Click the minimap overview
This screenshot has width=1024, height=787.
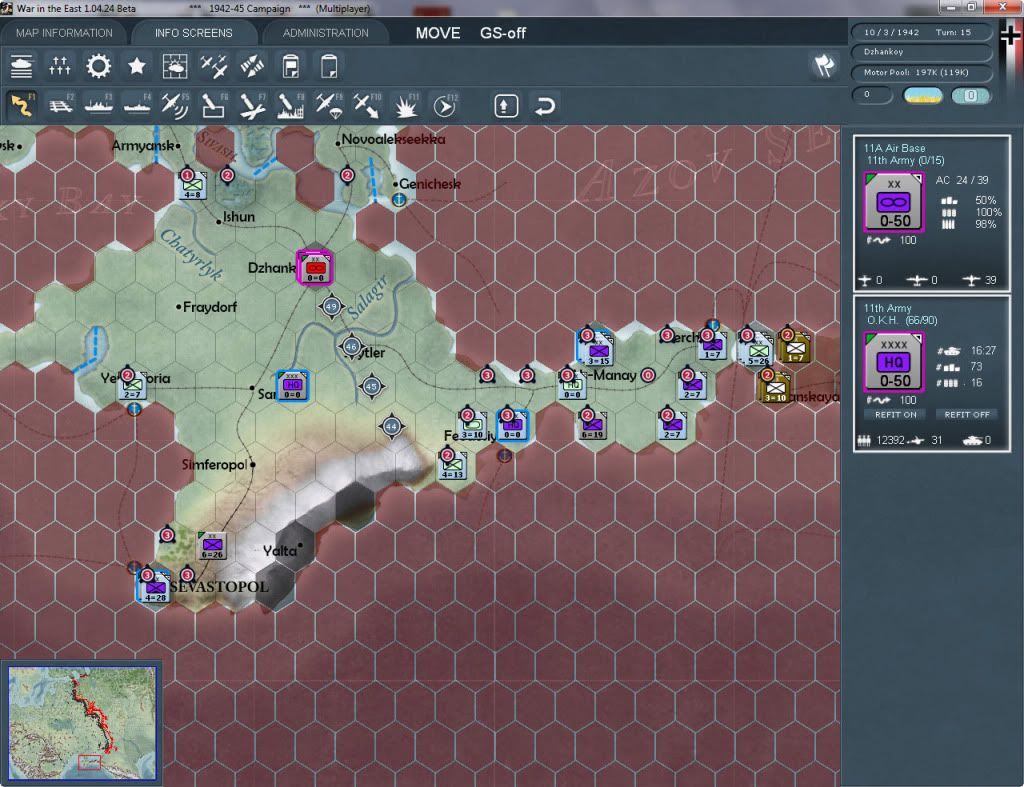click(x=82, y=723)
